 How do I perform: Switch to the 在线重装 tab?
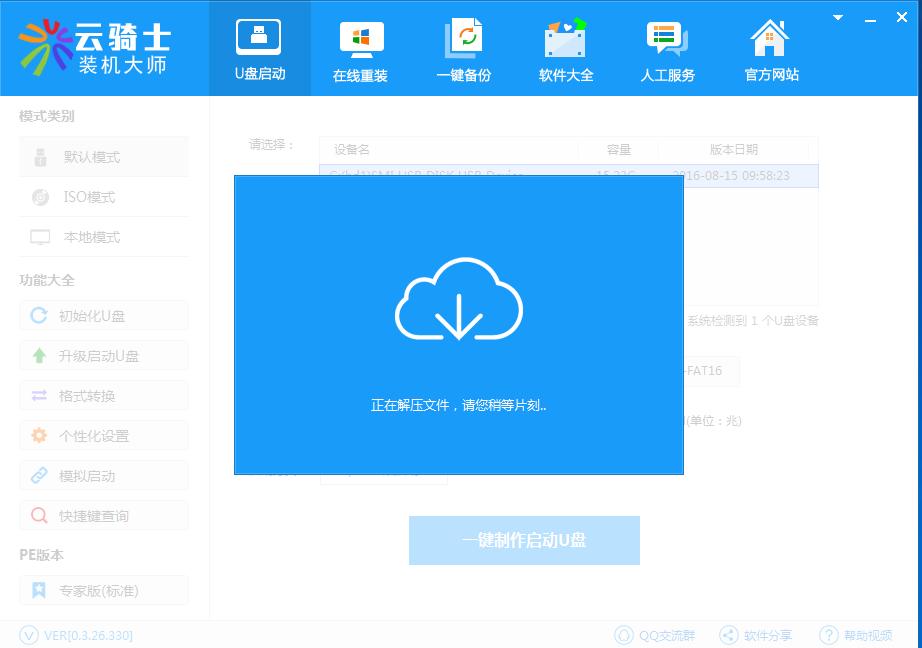pos(360,48)
